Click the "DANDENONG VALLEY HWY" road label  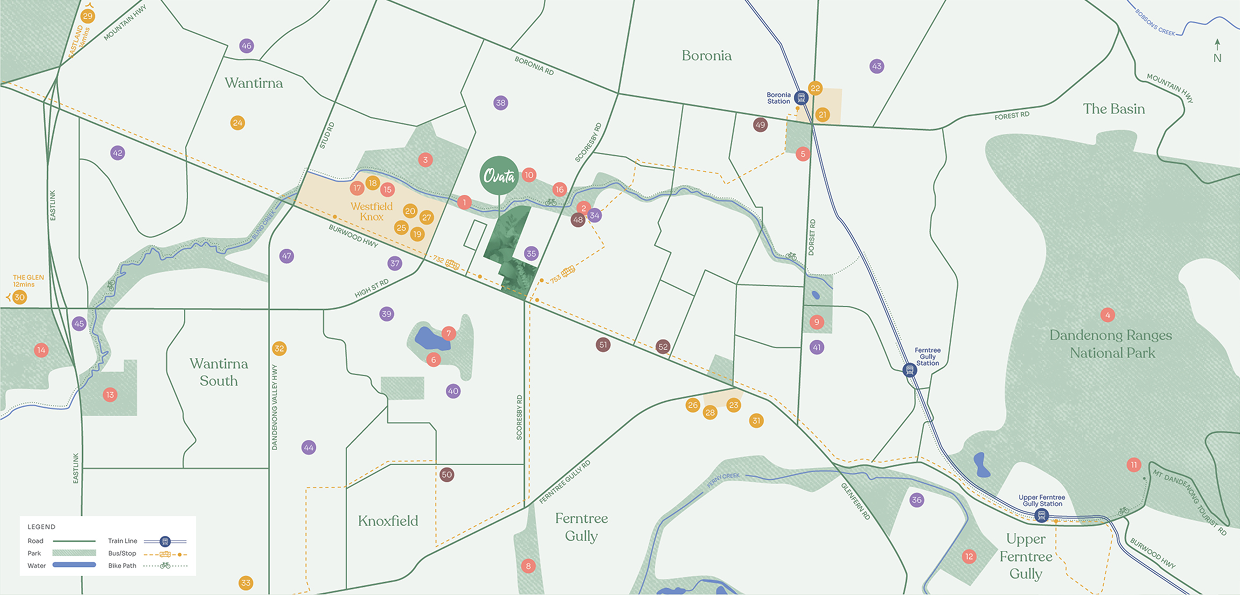[x=274, y=407]
